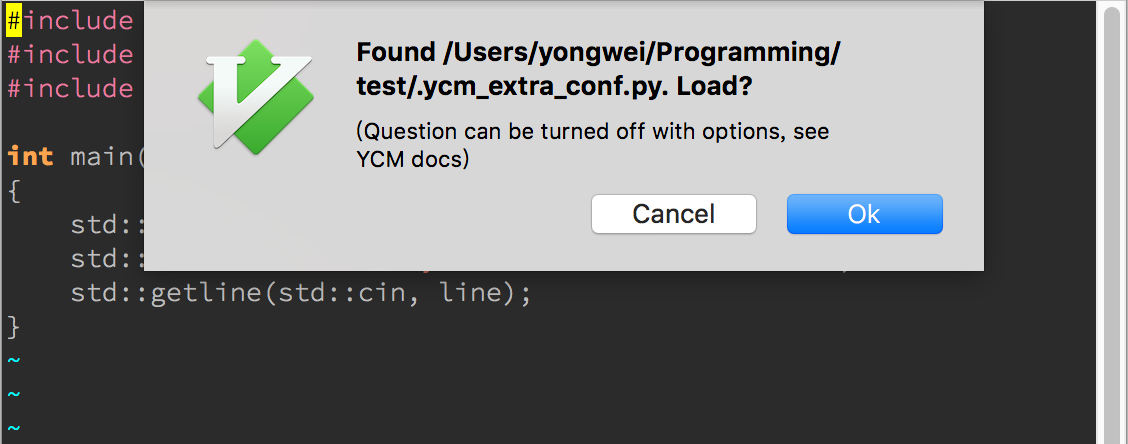The height and width of the screenshot is (444, 1128).
Task: Click the opening curly brace line
Action: tap(14, 191)
